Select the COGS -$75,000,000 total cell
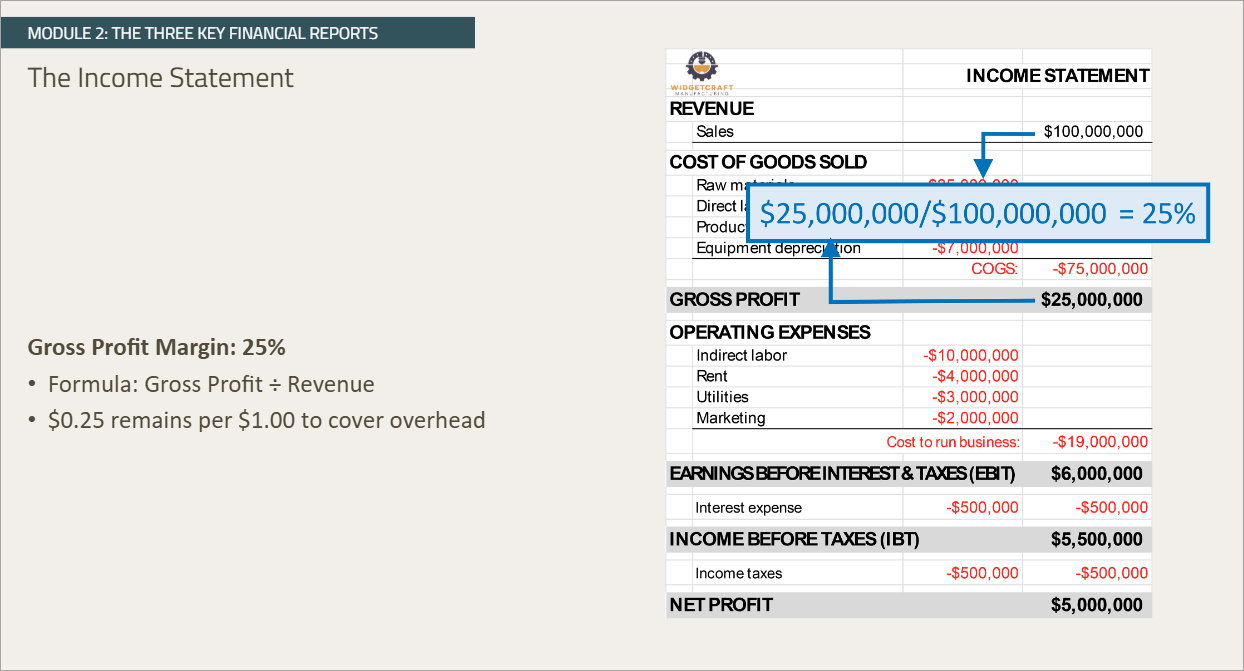 [1100, 269]
